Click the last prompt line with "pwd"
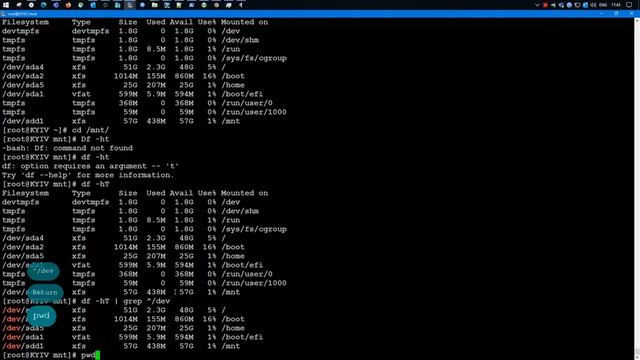 click(51, 355)
